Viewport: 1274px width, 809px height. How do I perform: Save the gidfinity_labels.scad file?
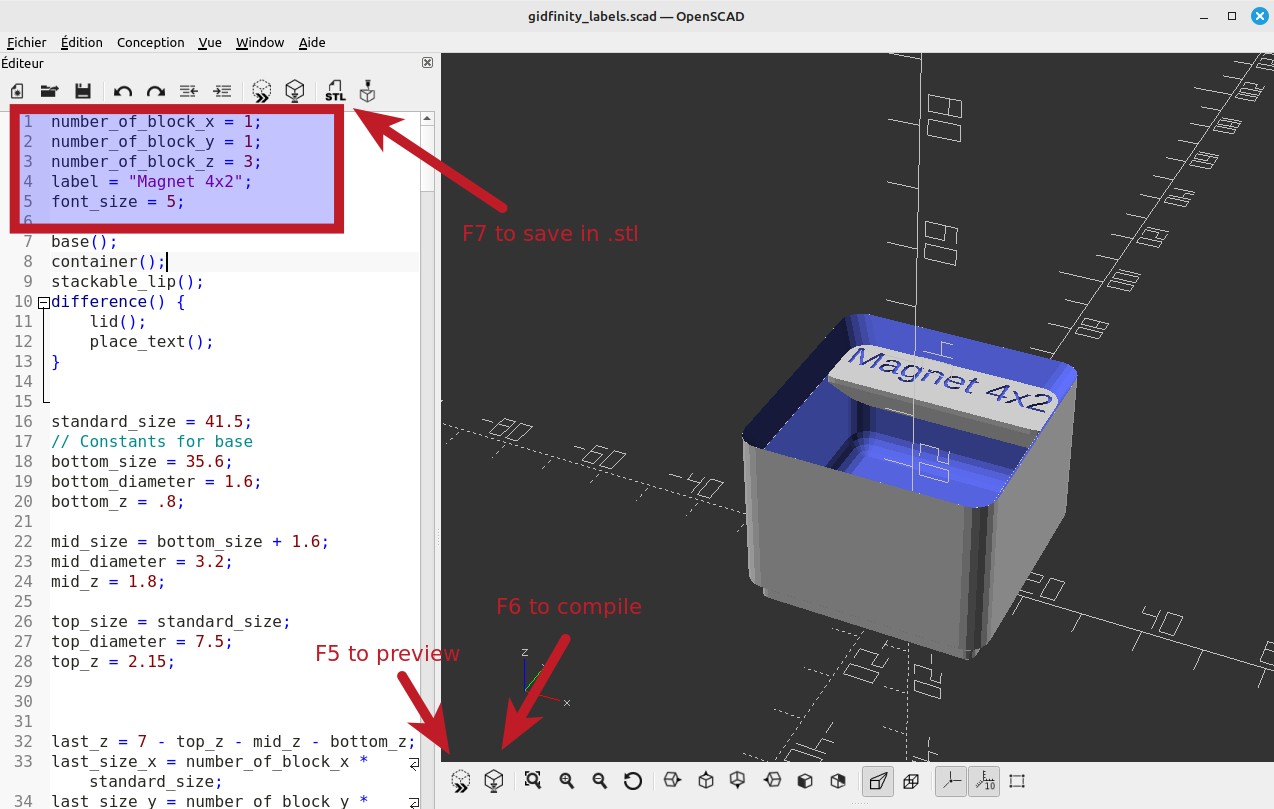(x=84, y=91)
